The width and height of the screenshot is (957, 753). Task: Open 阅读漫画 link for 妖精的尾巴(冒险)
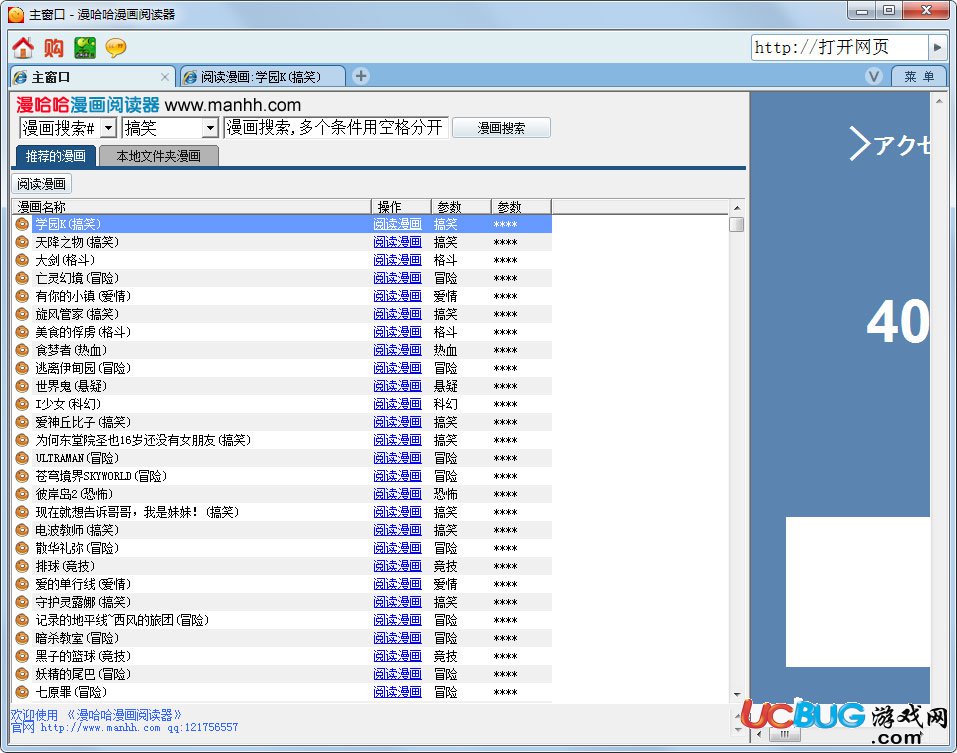(x=397, y=674)
